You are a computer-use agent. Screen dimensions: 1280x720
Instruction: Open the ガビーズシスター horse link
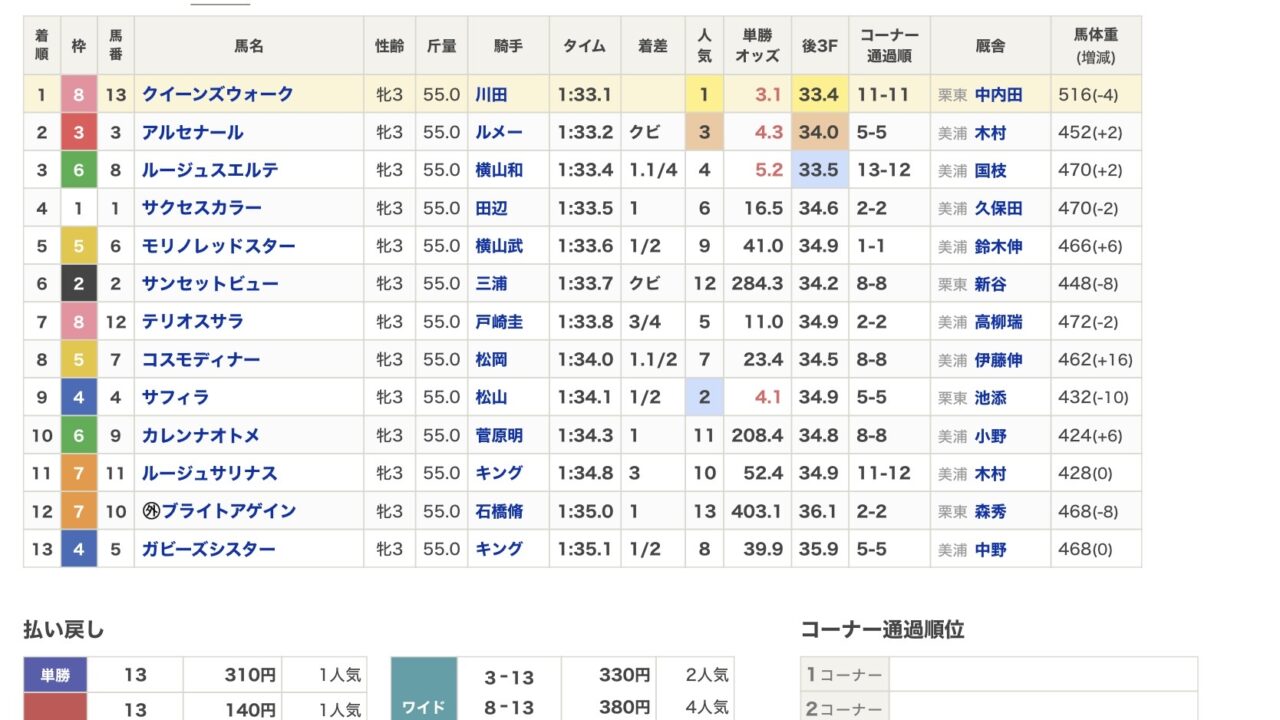208,549
